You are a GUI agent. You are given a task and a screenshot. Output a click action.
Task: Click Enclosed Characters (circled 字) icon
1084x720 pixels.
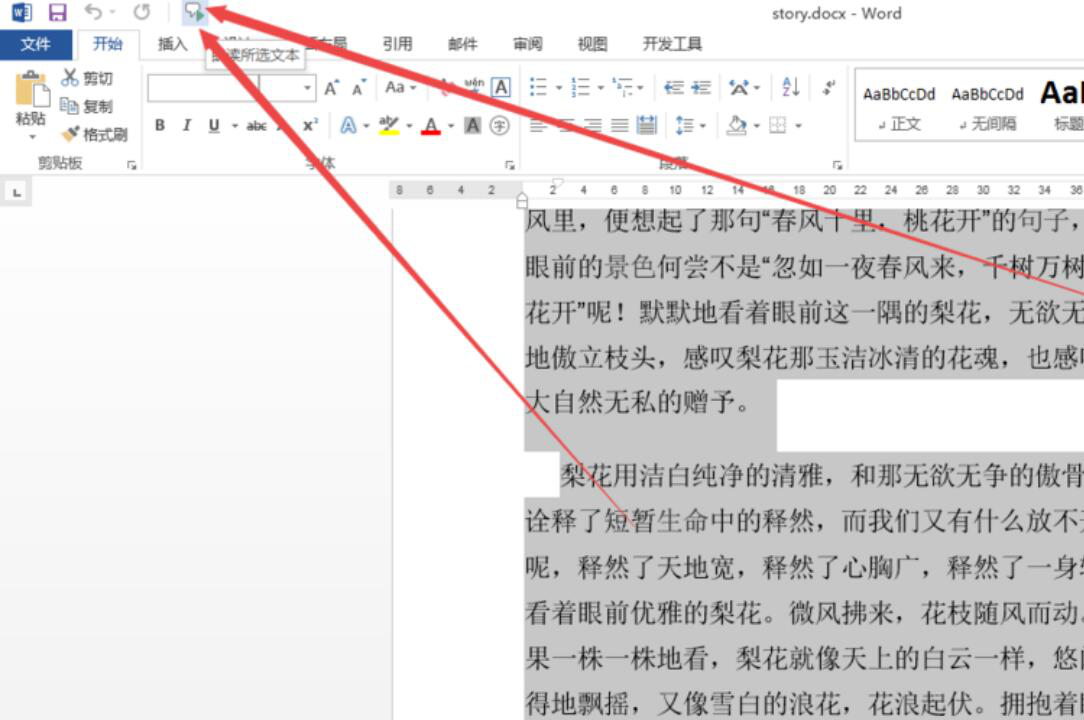[x=500, y=125]
